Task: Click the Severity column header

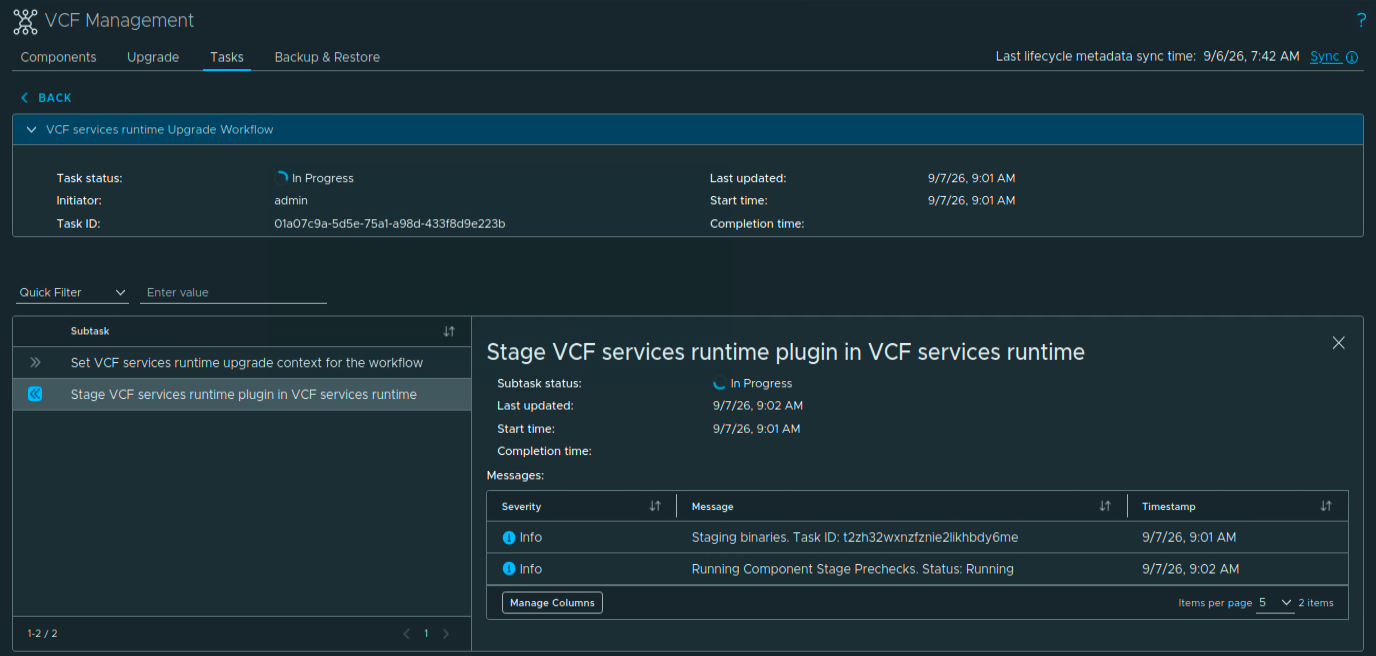Action: point(521,507)
